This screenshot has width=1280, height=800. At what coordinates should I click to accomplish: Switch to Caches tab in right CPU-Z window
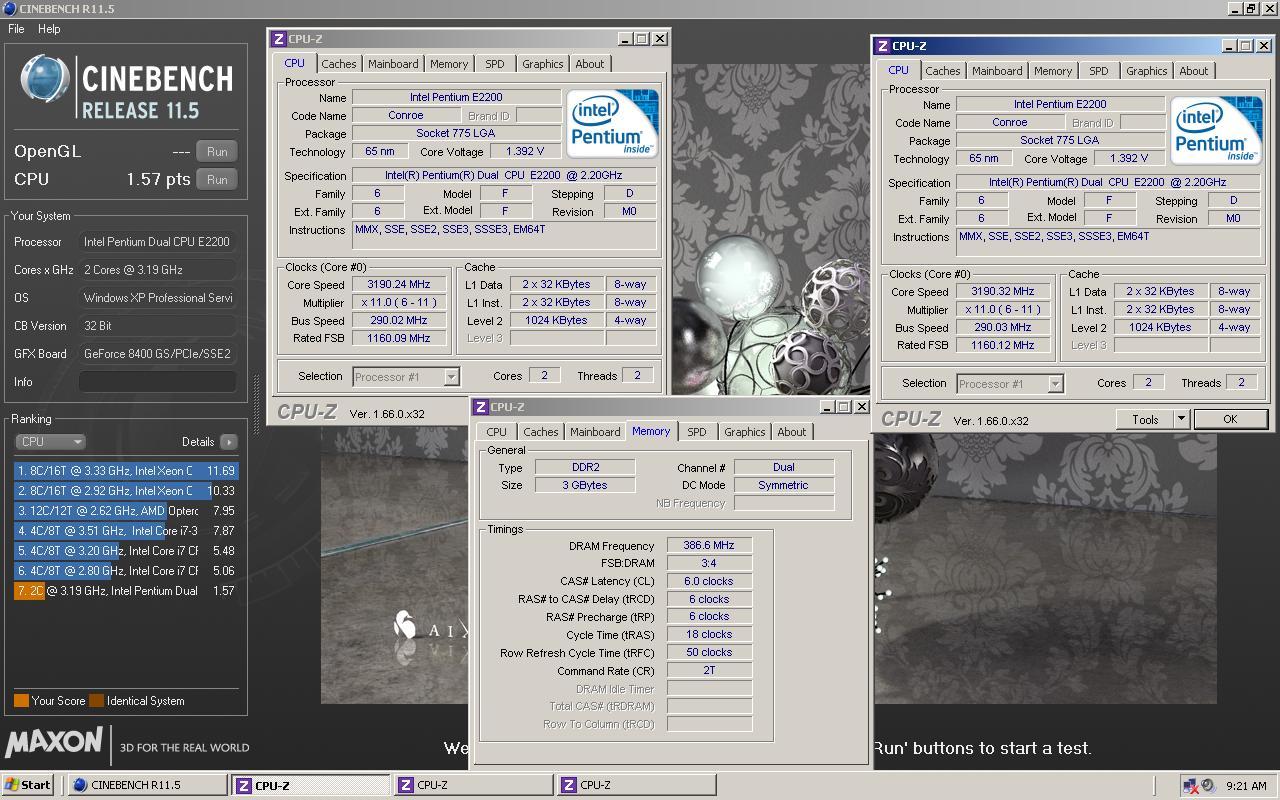(x=943, y=71)
